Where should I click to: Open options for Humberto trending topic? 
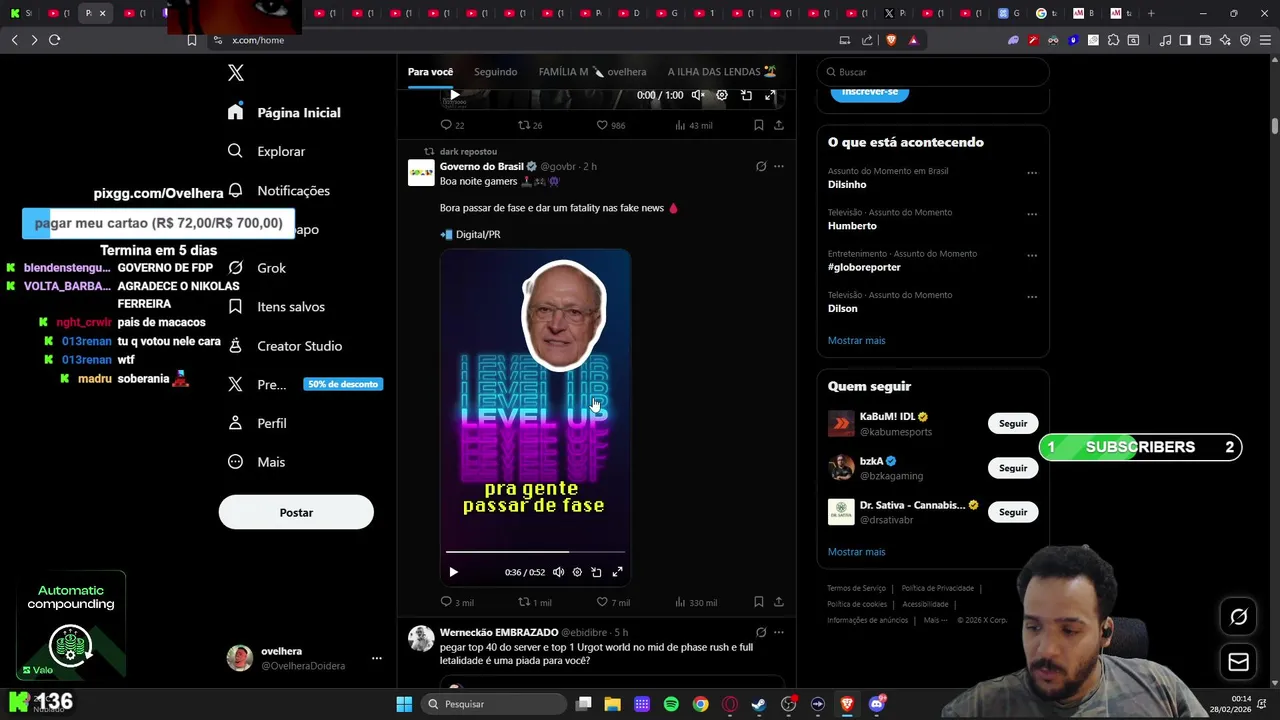coord(1032,214)
